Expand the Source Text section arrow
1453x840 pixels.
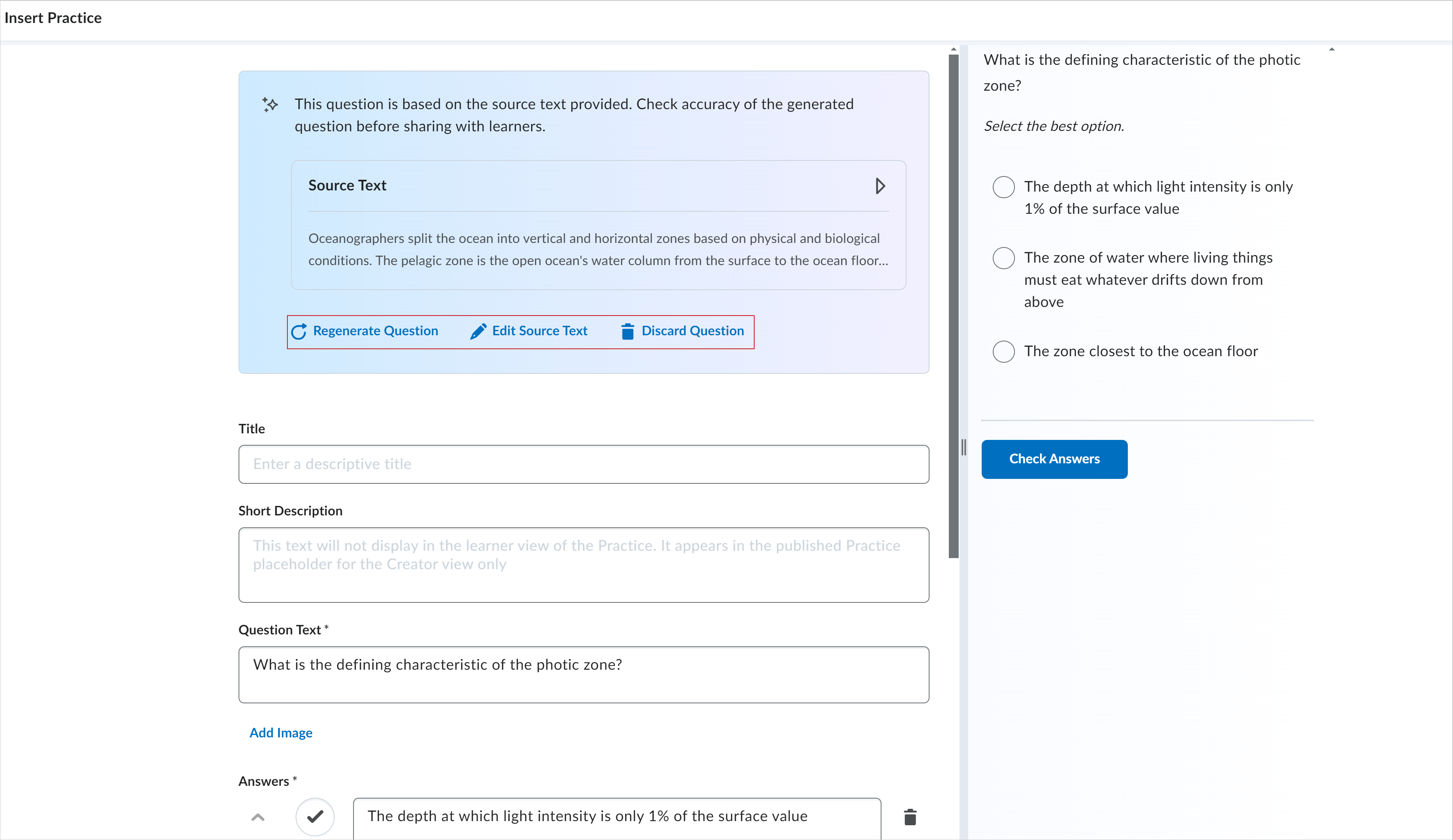coord(880,186)
